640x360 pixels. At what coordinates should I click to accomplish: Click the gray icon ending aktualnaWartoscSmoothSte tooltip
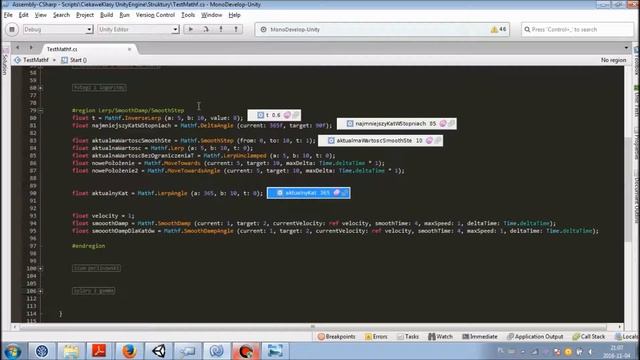(x=438, y=140)
